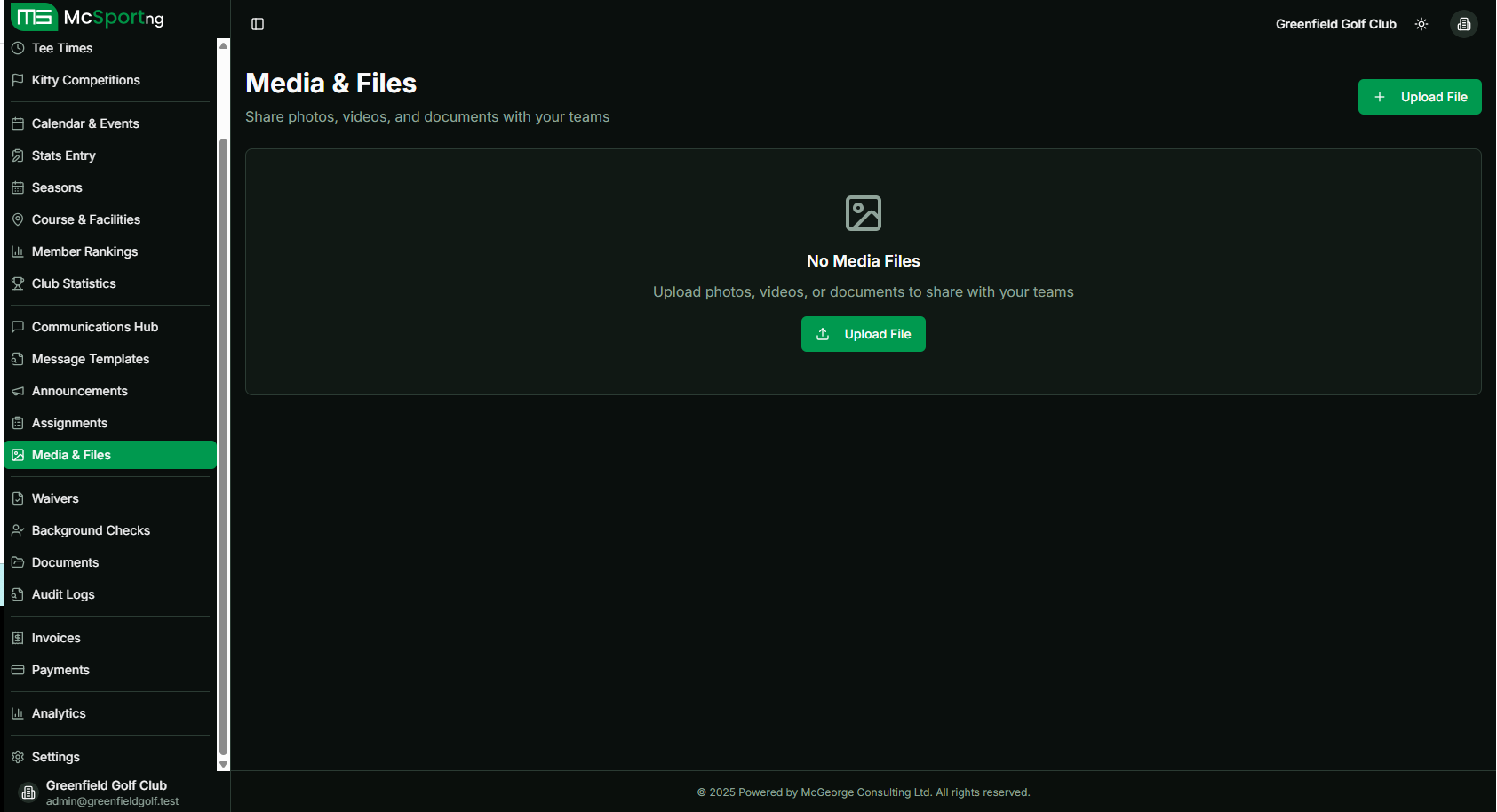
Task: Switch to Communications Hub
Action: click(94, 327)
